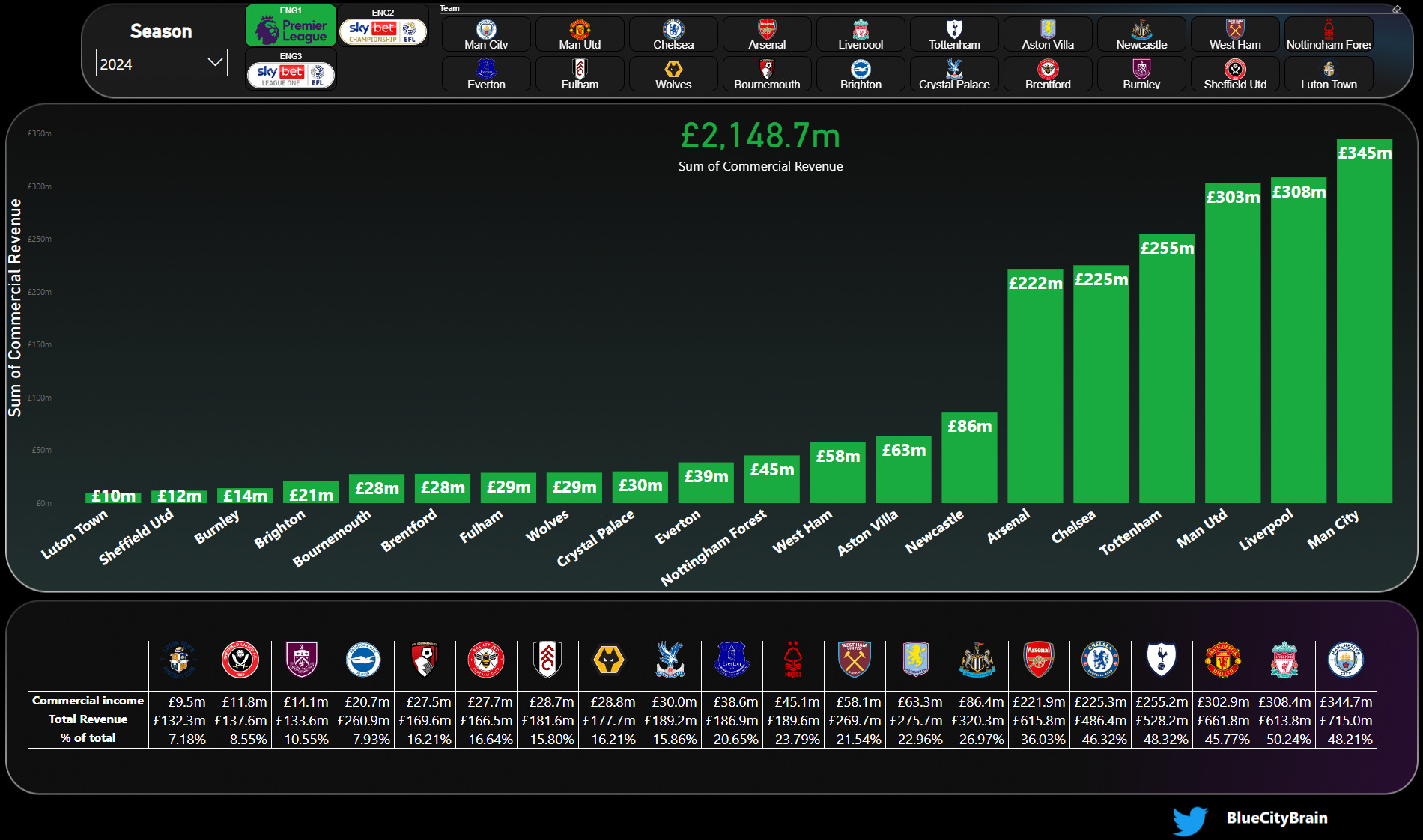Click the Crystal Palace crest in table
Viewport: 1423px width, 840px height.
(670, 660)
